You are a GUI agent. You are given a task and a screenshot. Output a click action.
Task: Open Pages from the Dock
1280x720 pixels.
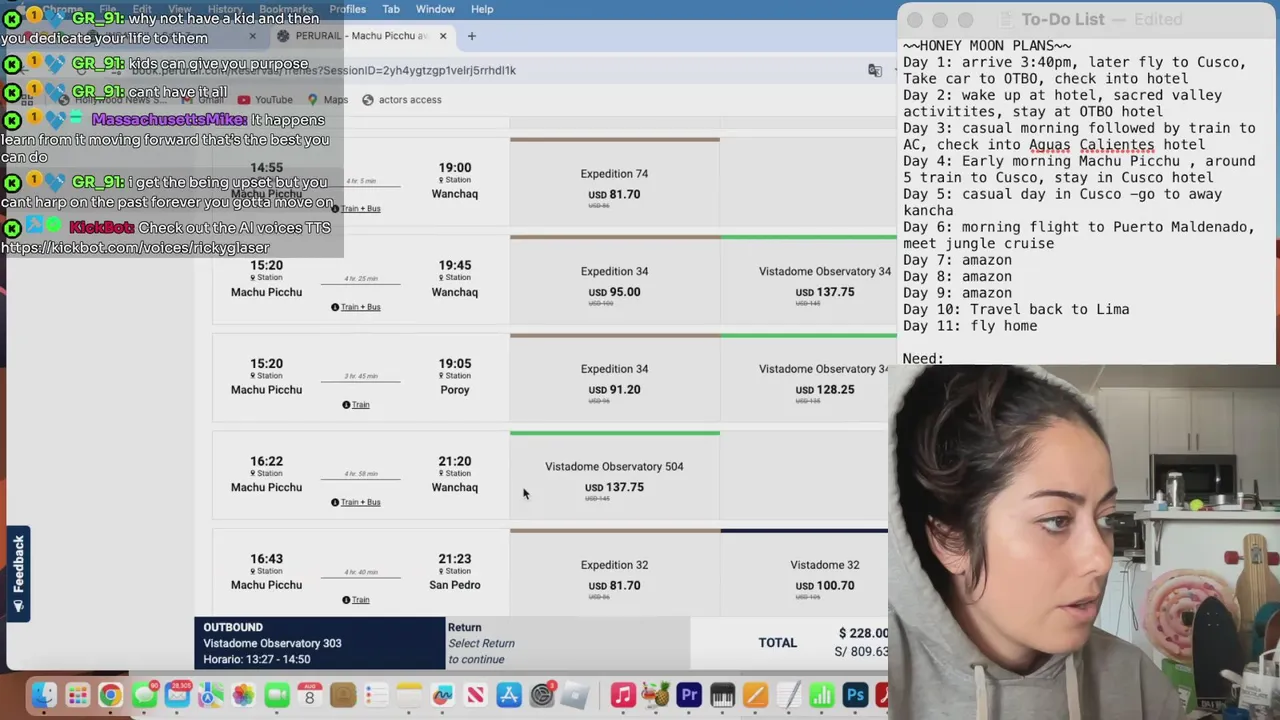click(x=755, y=695)
